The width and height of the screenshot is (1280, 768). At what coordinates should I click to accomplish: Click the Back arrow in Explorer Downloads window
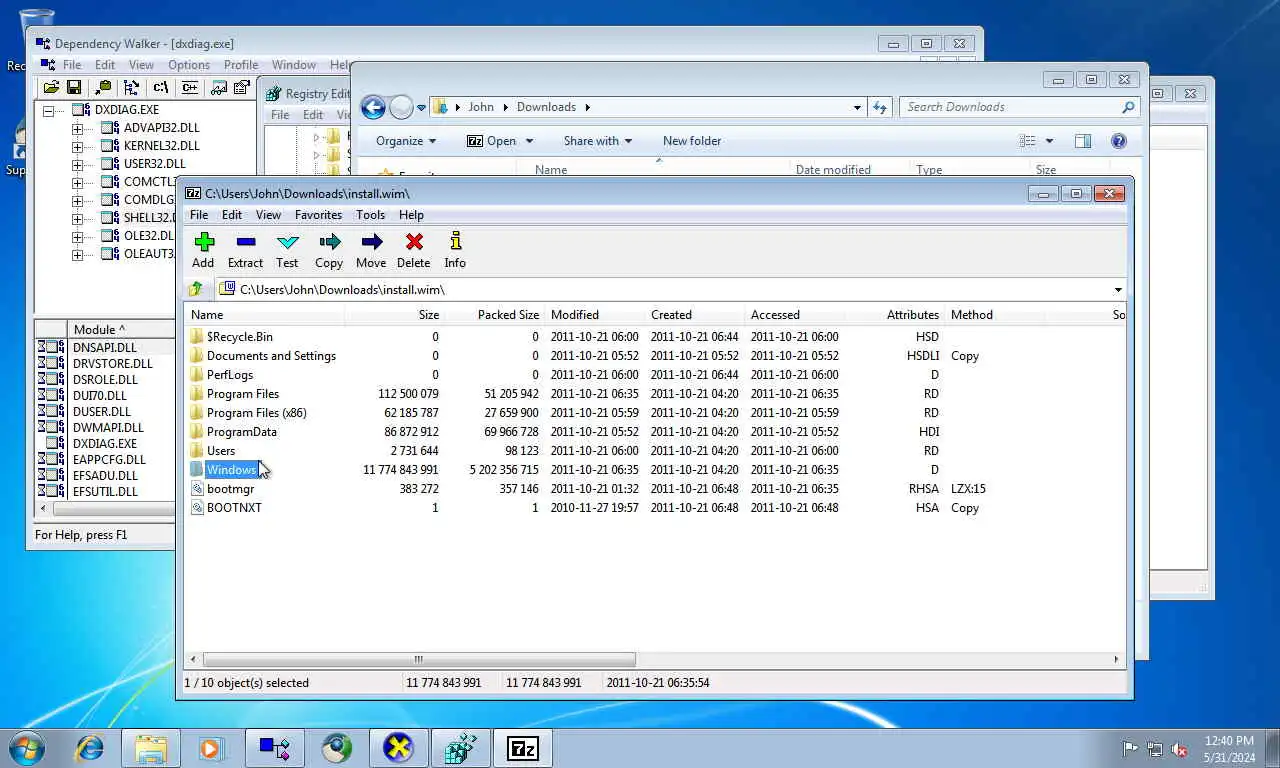pos(373,107)
